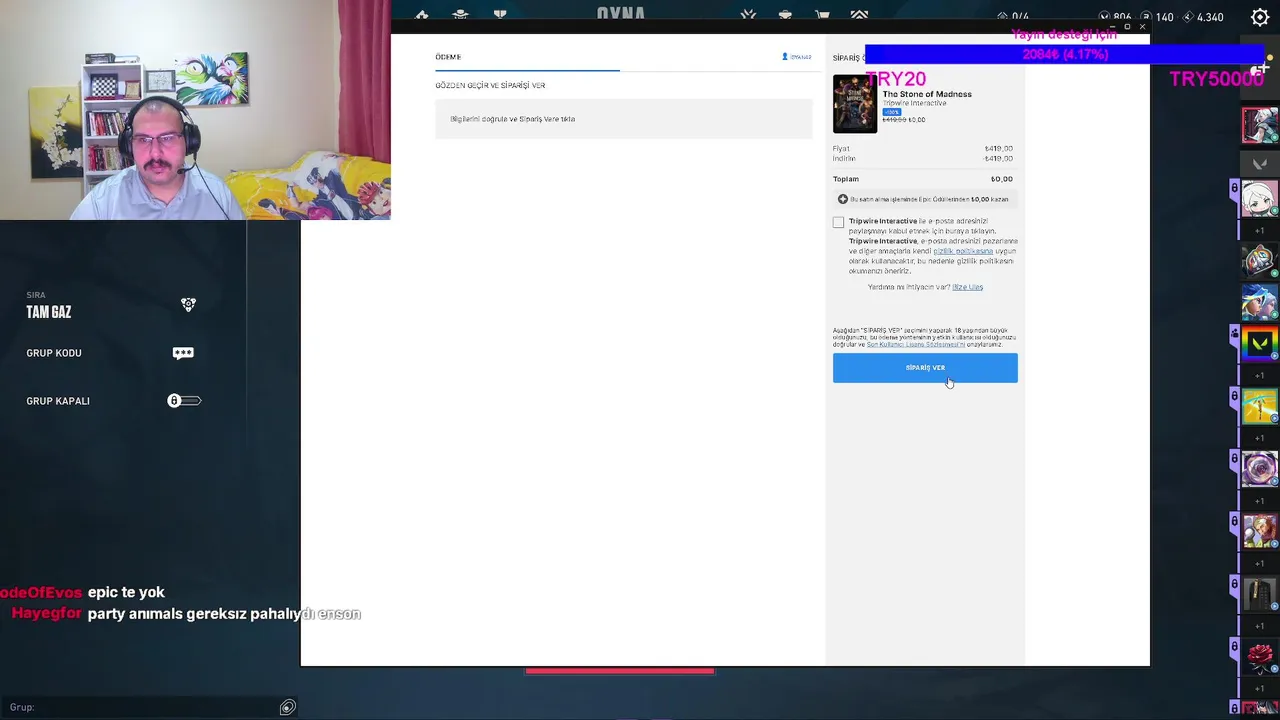Click the agent hat navigation icon
1280x720 pixels.
(x=460, y=15)
